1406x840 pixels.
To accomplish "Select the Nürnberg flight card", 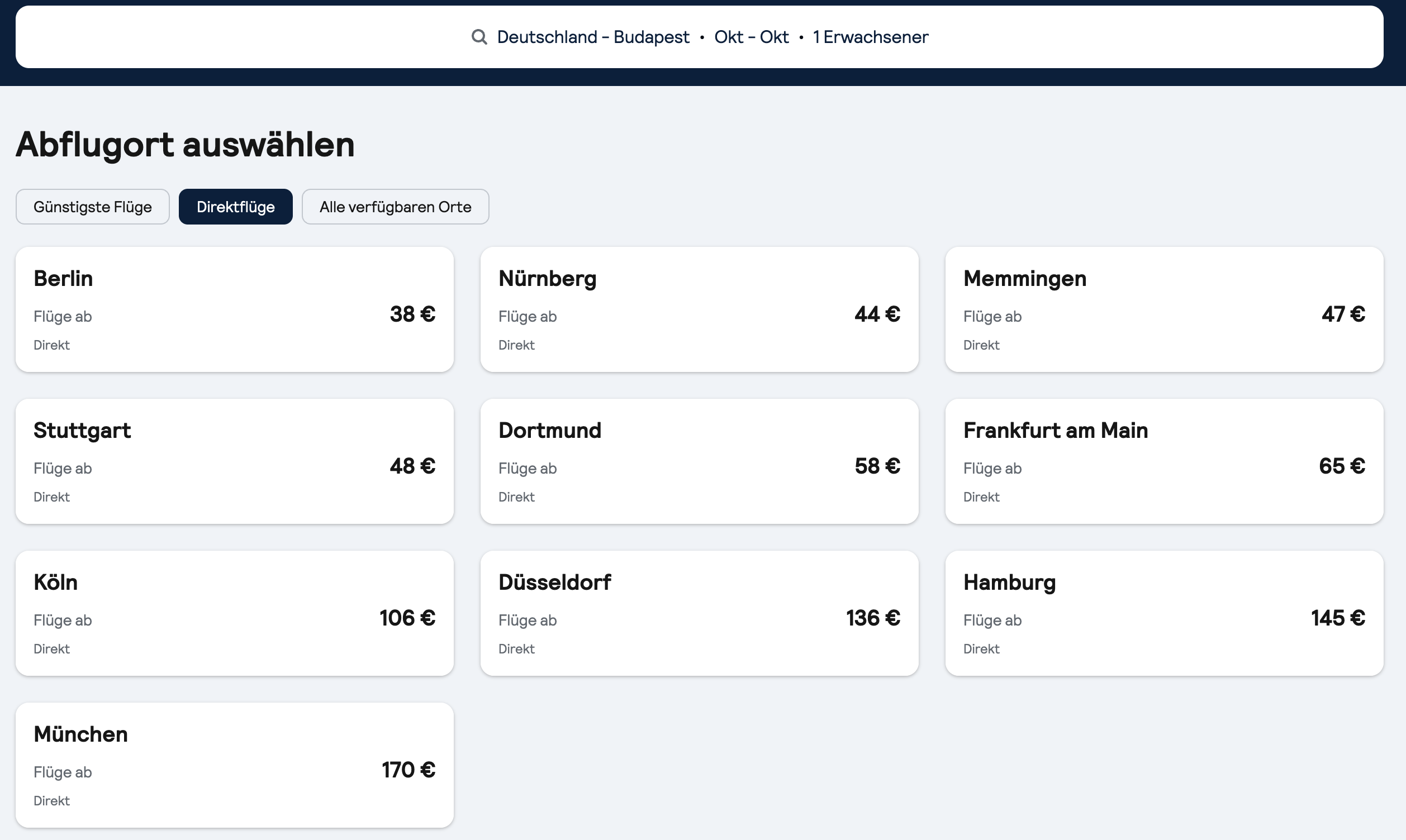I will click(699, 309).
